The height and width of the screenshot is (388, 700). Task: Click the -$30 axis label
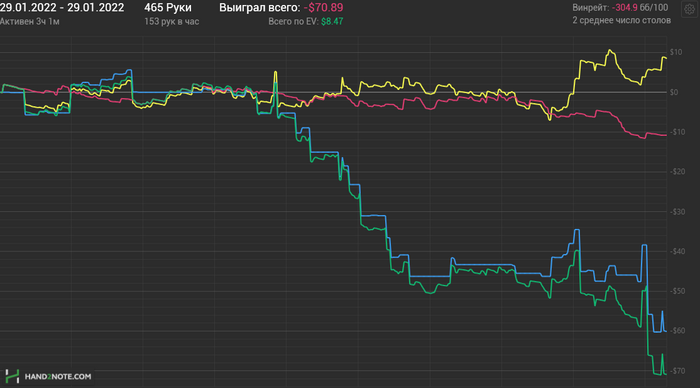677,212
